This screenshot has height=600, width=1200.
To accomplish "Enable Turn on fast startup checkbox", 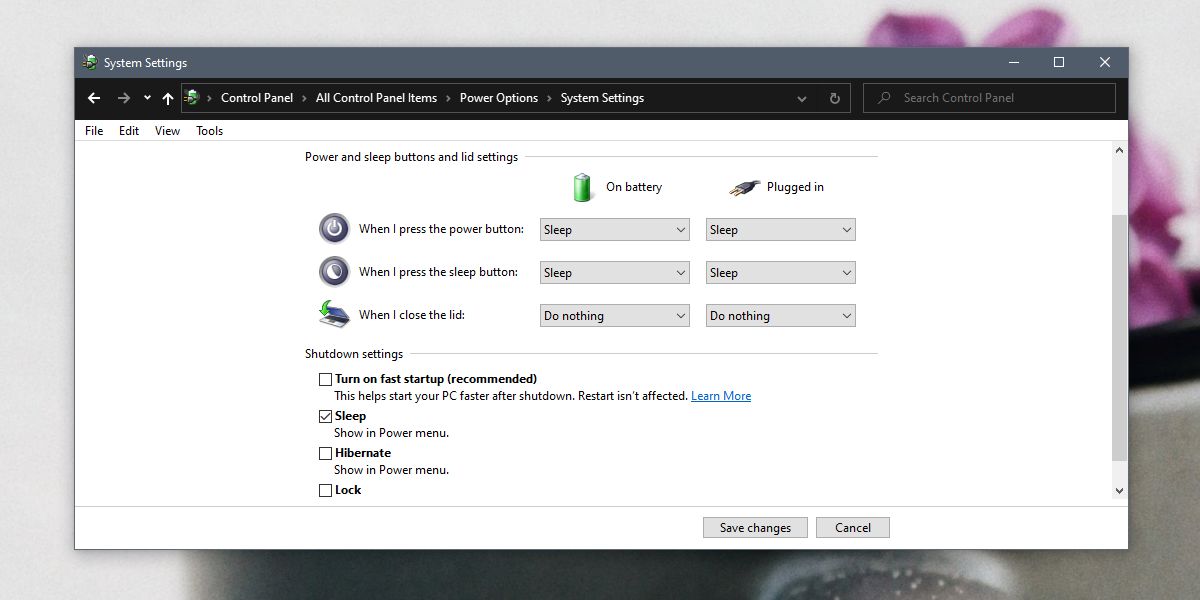I will (325, 379).
